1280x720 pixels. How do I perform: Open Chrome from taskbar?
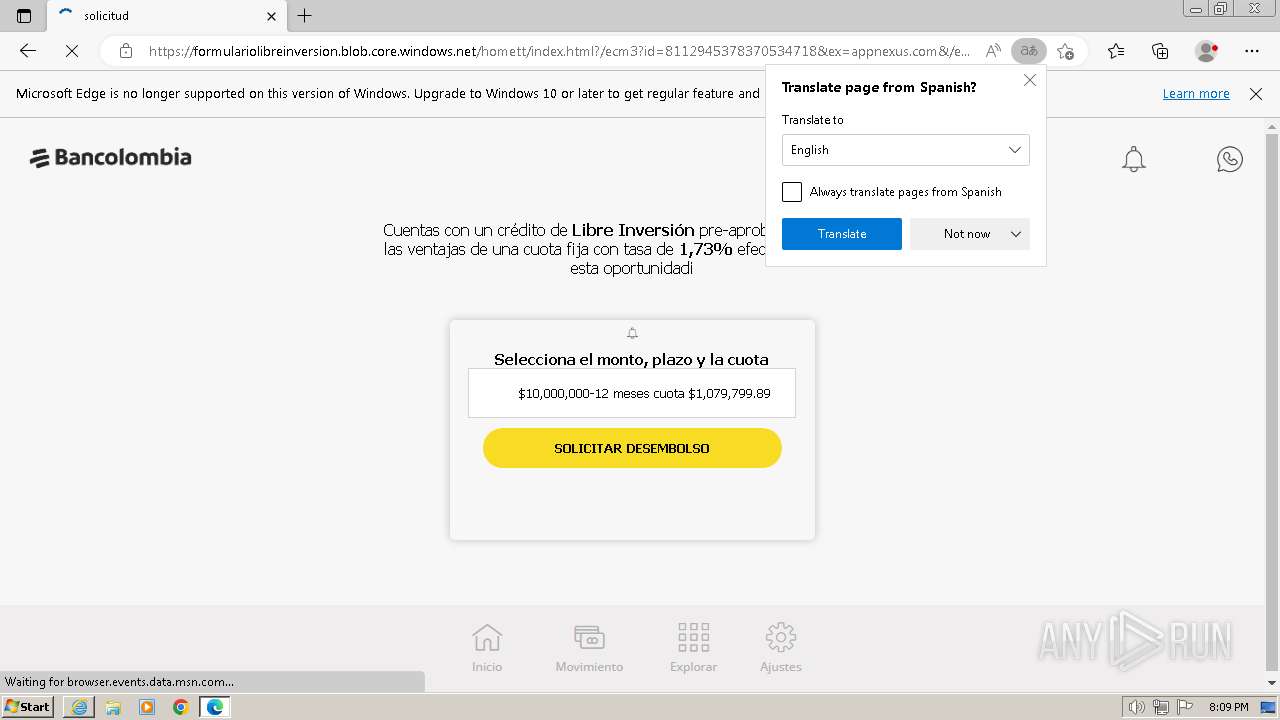pyautogui.click(x=181, y=707)
